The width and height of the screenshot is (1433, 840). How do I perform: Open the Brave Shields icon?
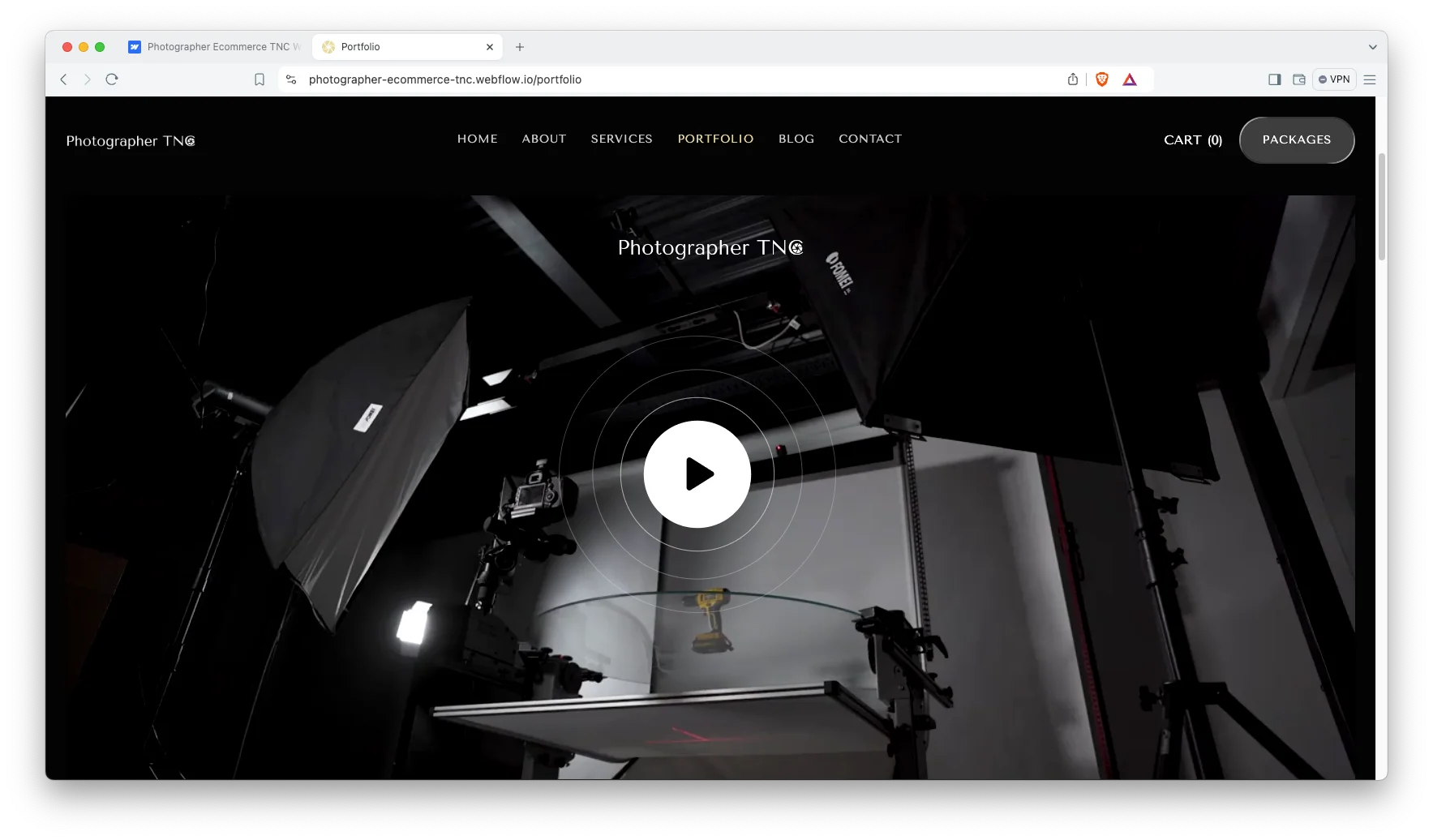click(1101, 79)
